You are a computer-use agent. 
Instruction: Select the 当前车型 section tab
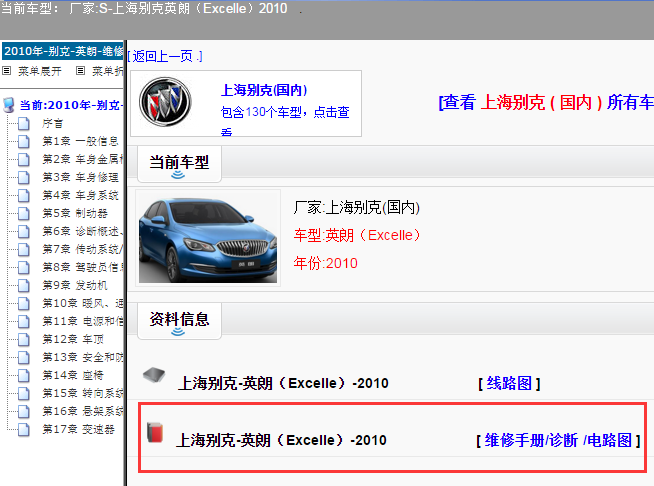[179, 164]
